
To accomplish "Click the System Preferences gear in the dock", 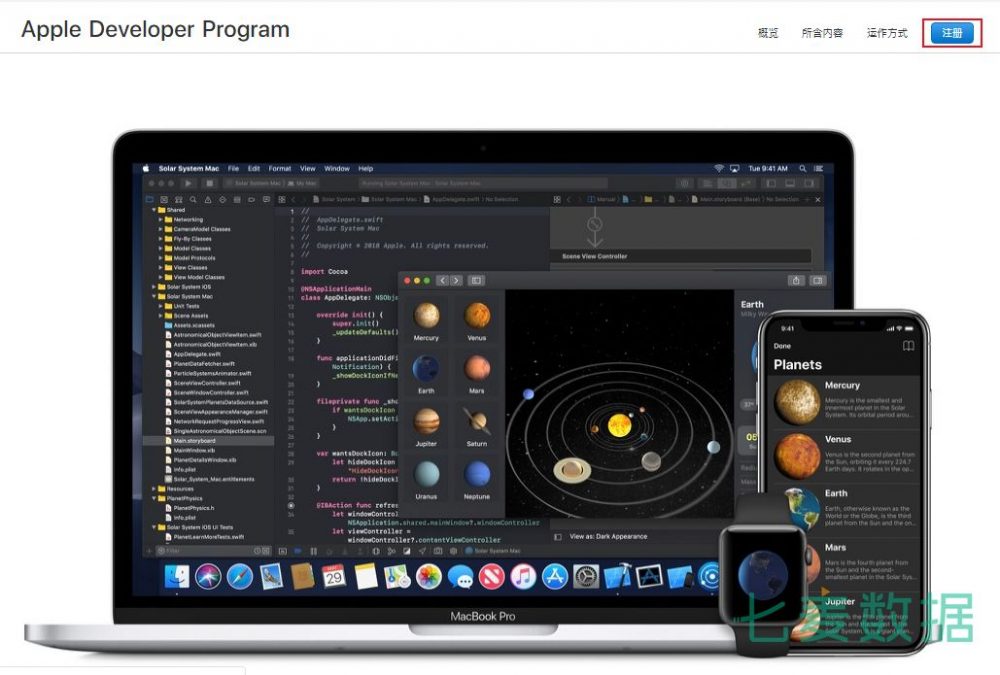I will tap(586, 576).
